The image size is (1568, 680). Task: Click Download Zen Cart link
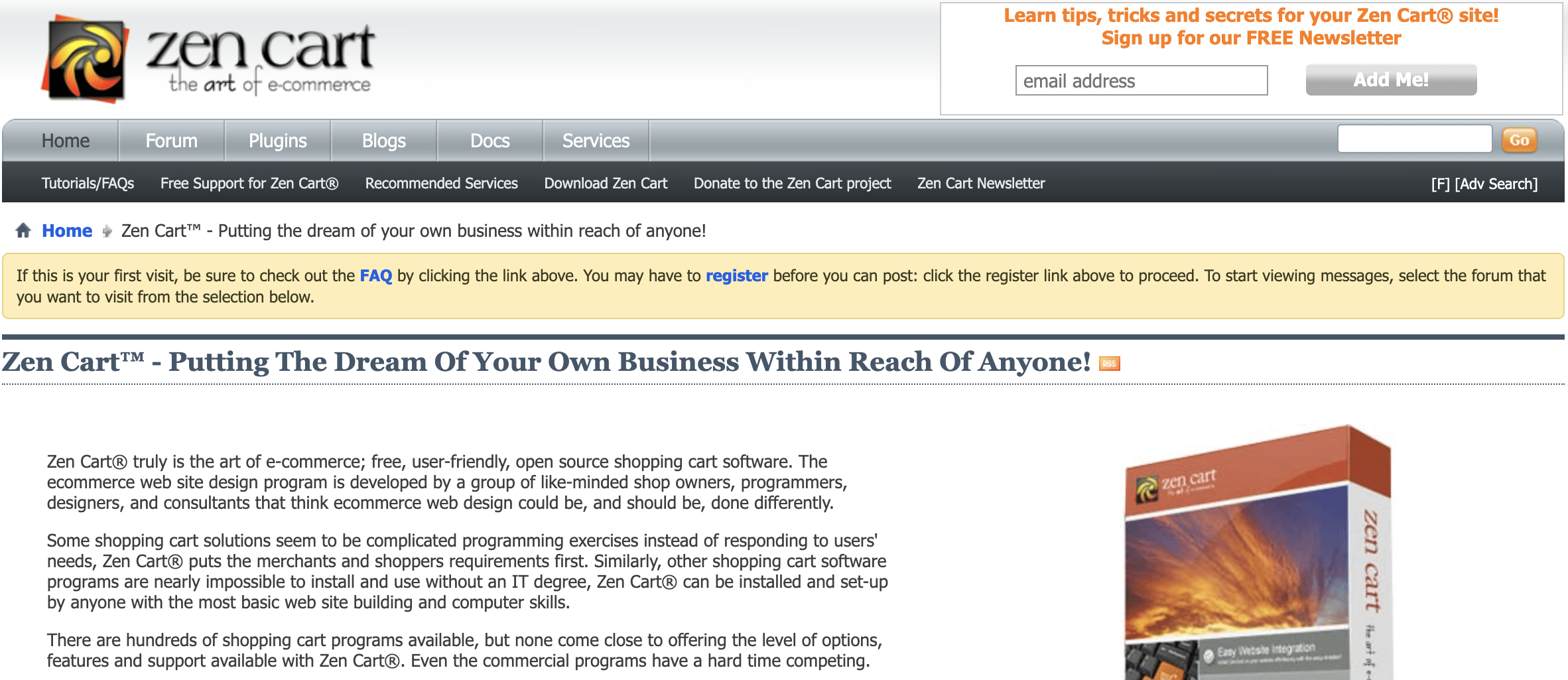tap(606, 183)
